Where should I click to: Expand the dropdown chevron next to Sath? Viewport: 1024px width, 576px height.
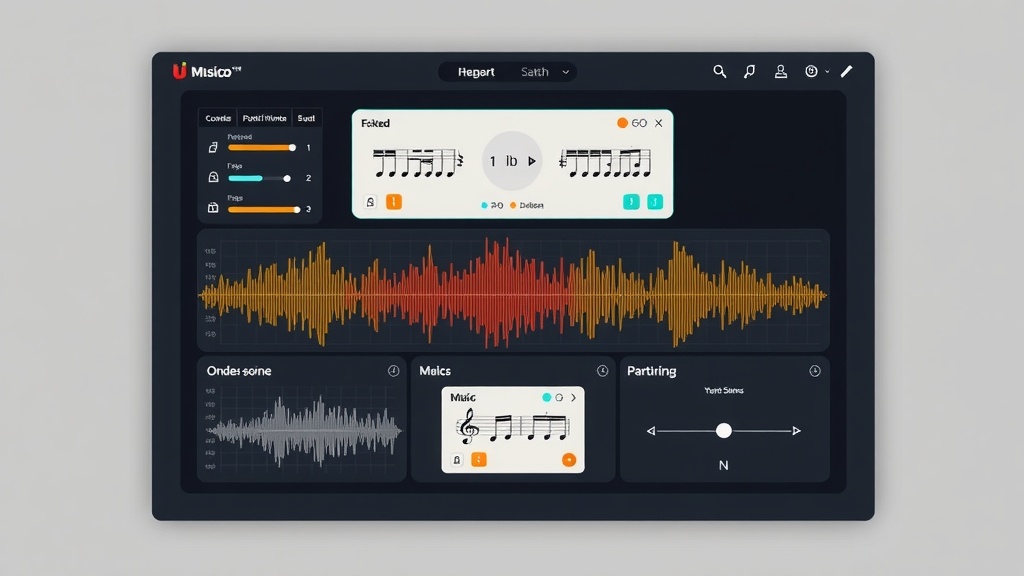(566, 72)
